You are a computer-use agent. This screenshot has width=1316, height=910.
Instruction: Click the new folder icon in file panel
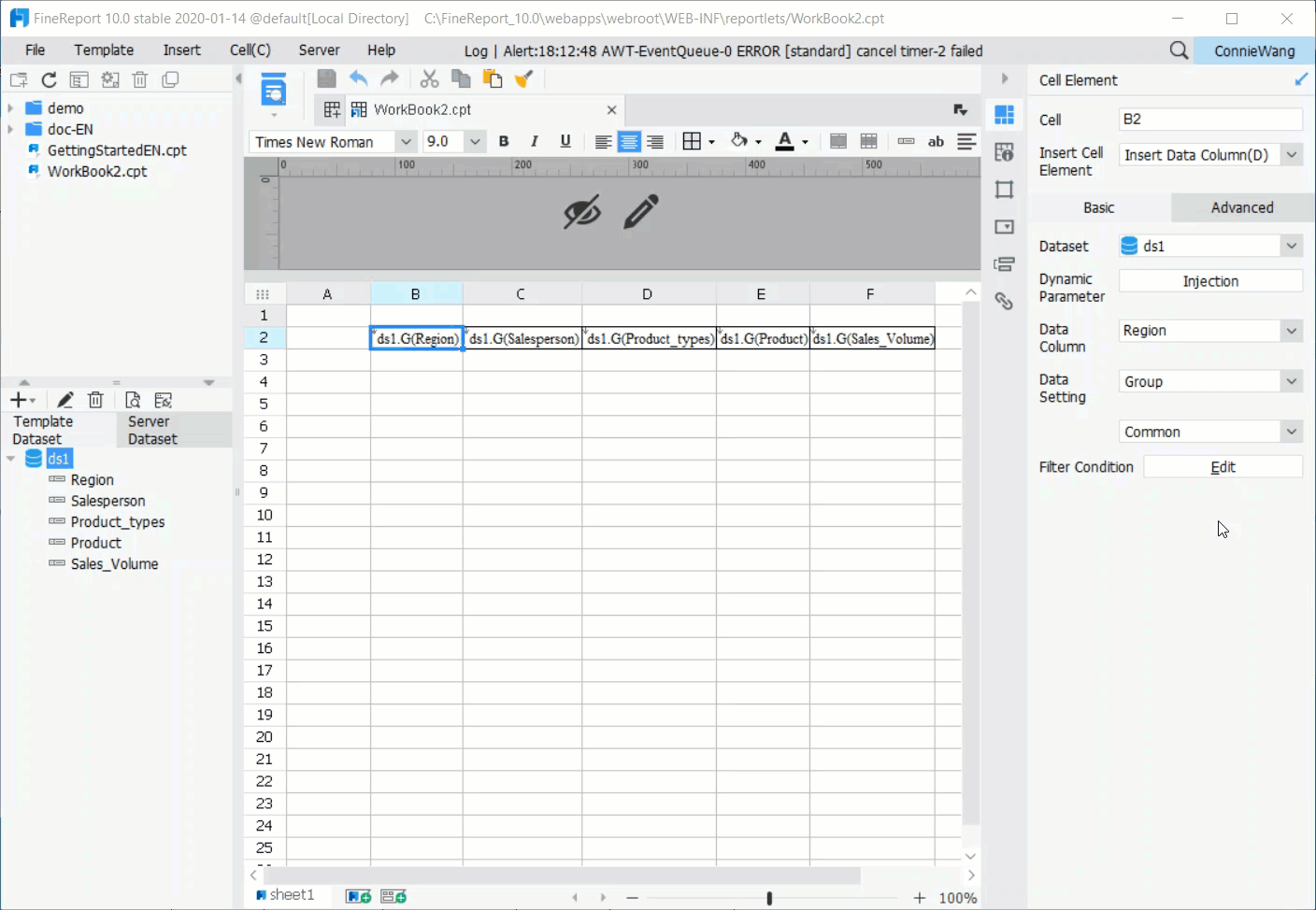point(19,80)
